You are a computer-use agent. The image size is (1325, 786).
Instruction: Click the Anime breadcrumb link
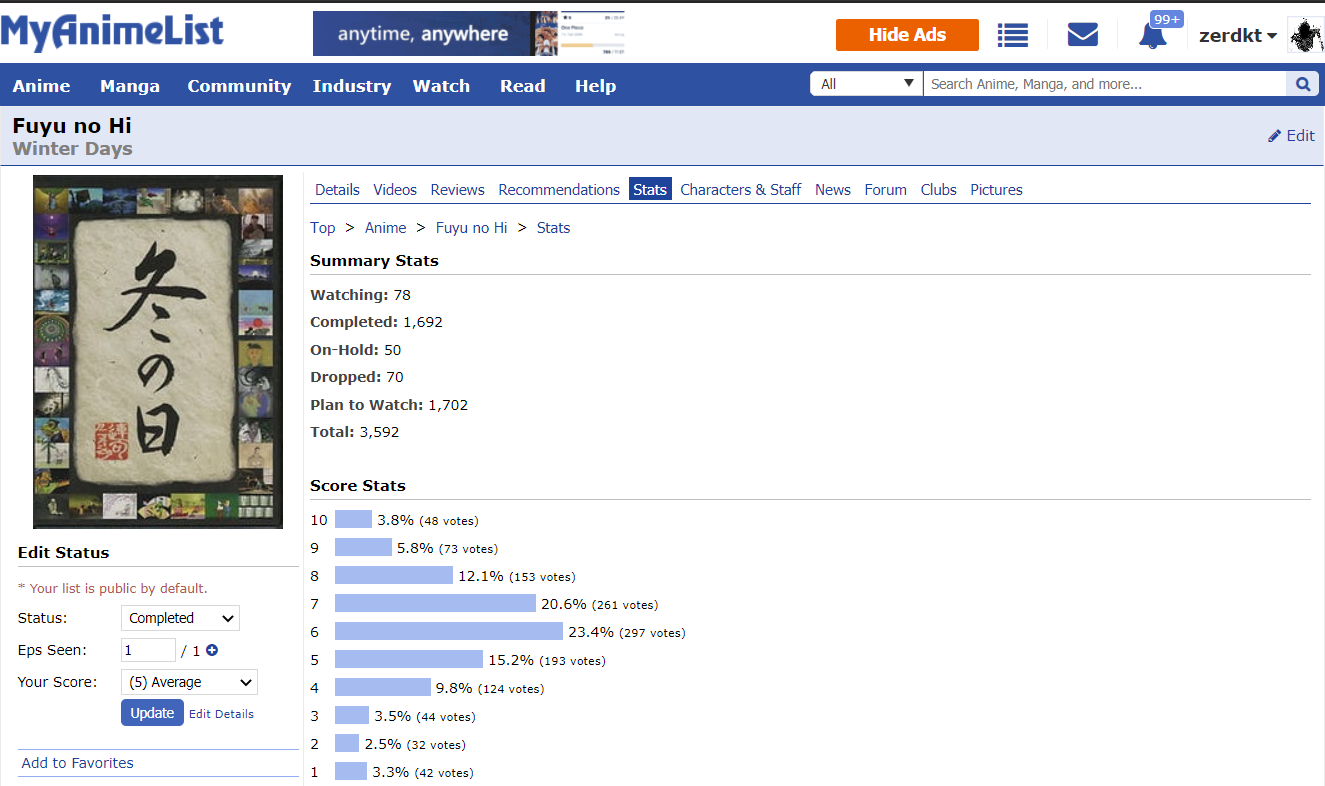click(386, 228)
